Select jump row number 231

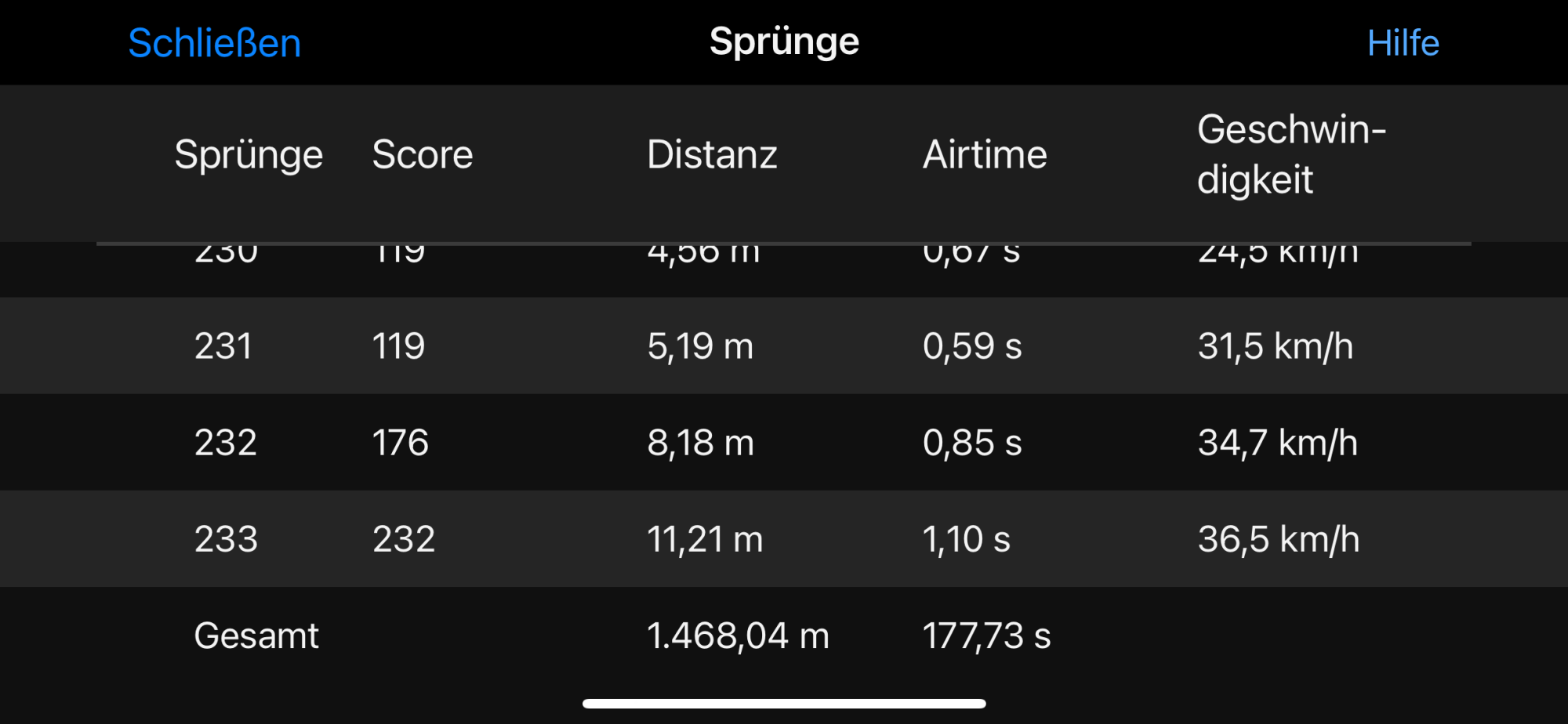point(223,346)
